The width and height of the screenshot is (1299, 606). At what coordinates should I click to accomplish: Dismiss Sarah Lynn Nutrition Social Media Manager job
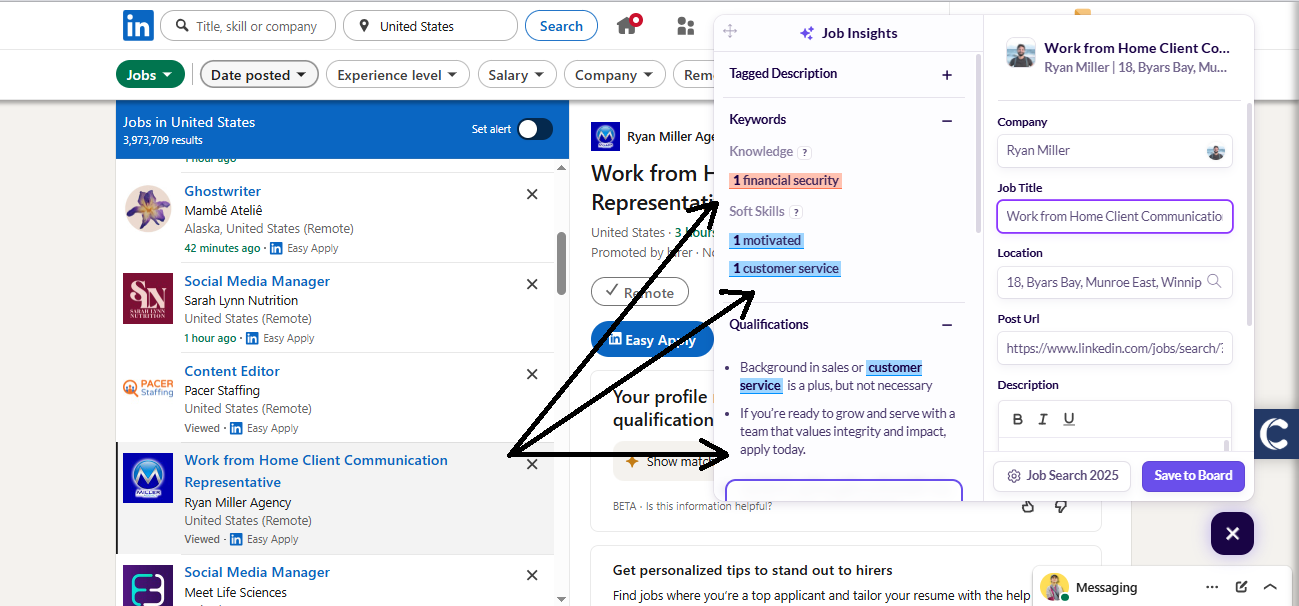point(532,284)
